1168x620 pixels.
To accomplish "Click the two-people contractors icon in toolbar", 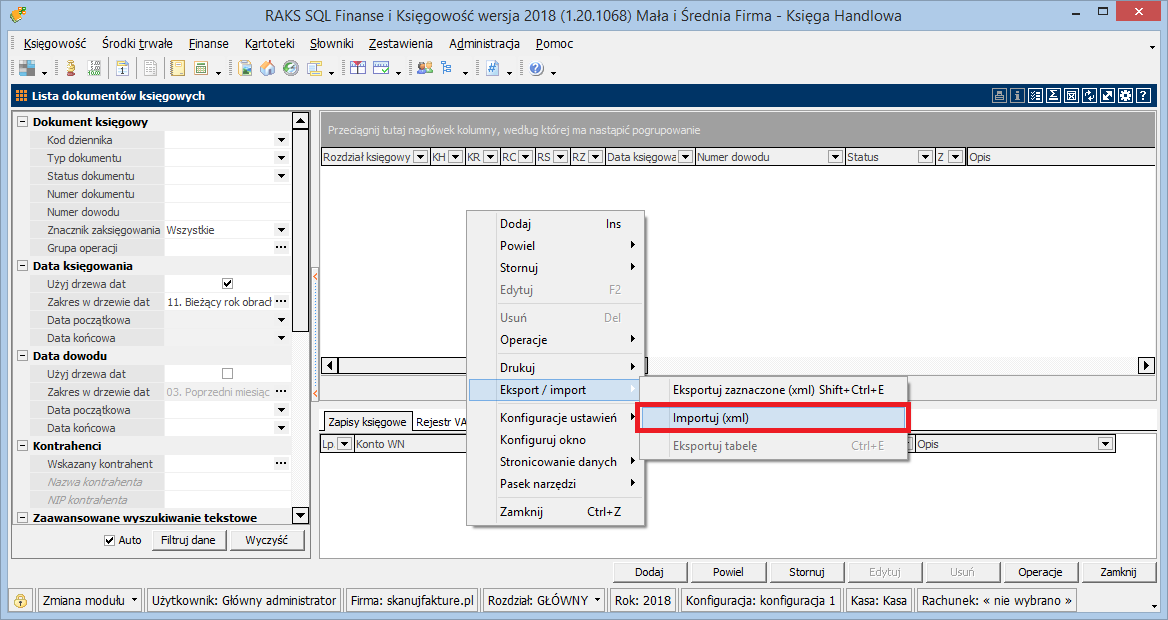I will 424,69.
